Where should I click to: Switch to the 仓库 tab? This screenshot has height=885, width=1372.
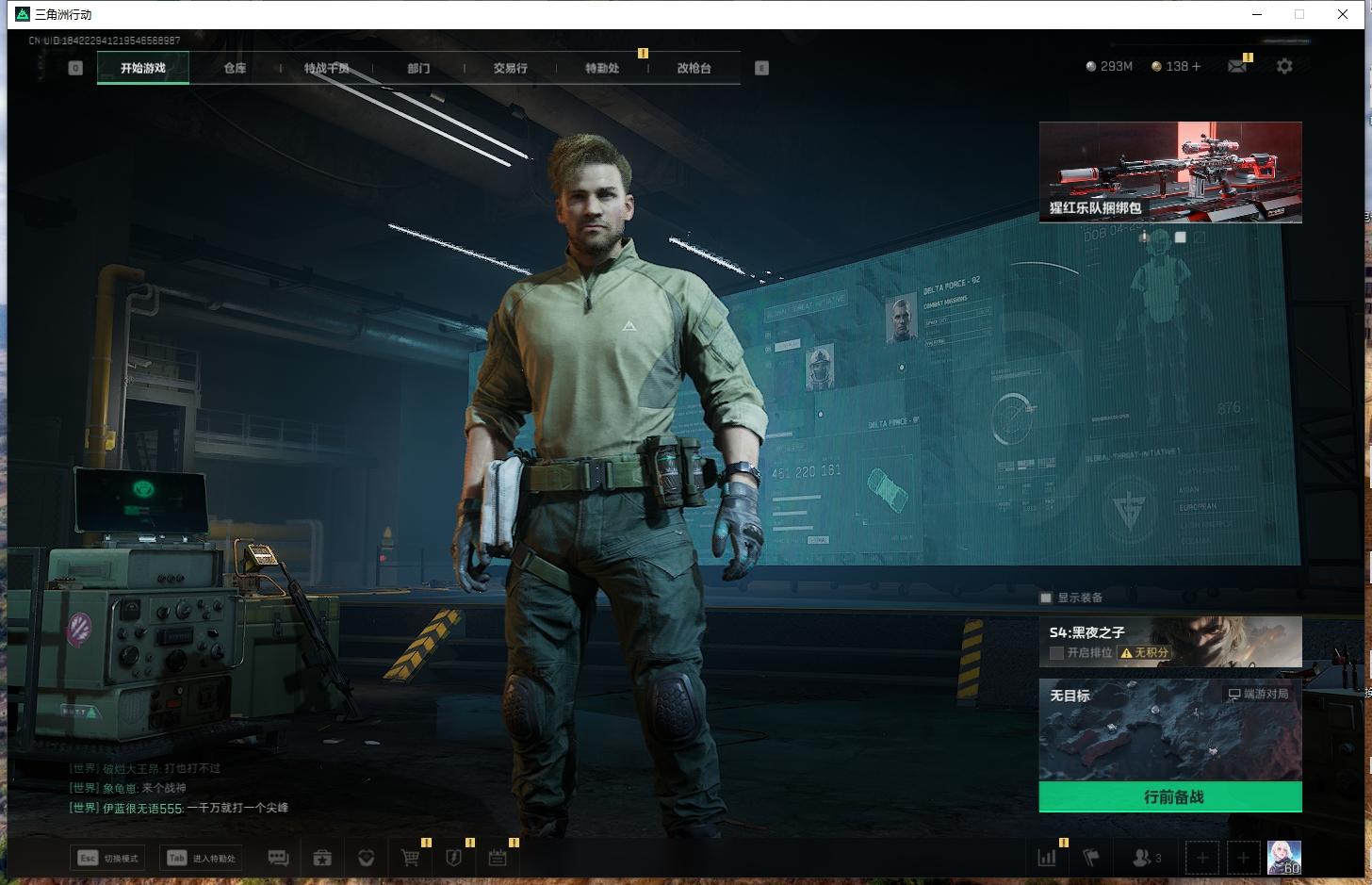235,68
